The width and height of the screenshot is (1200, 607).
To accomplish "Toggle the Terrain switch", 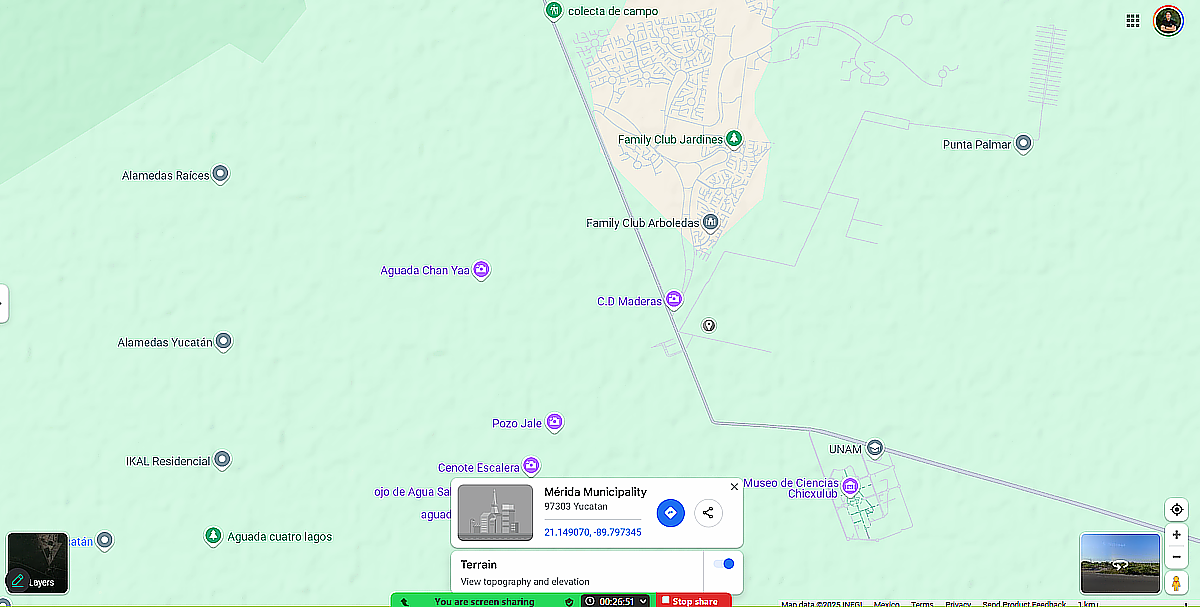I will coord(724,564).
